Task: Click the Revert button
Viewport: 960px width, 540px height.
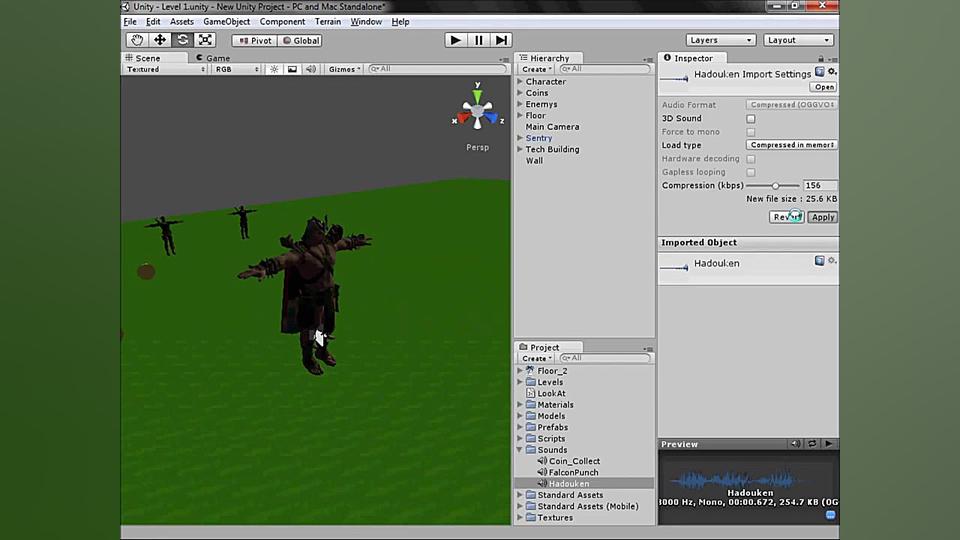Action: point(787,217)
